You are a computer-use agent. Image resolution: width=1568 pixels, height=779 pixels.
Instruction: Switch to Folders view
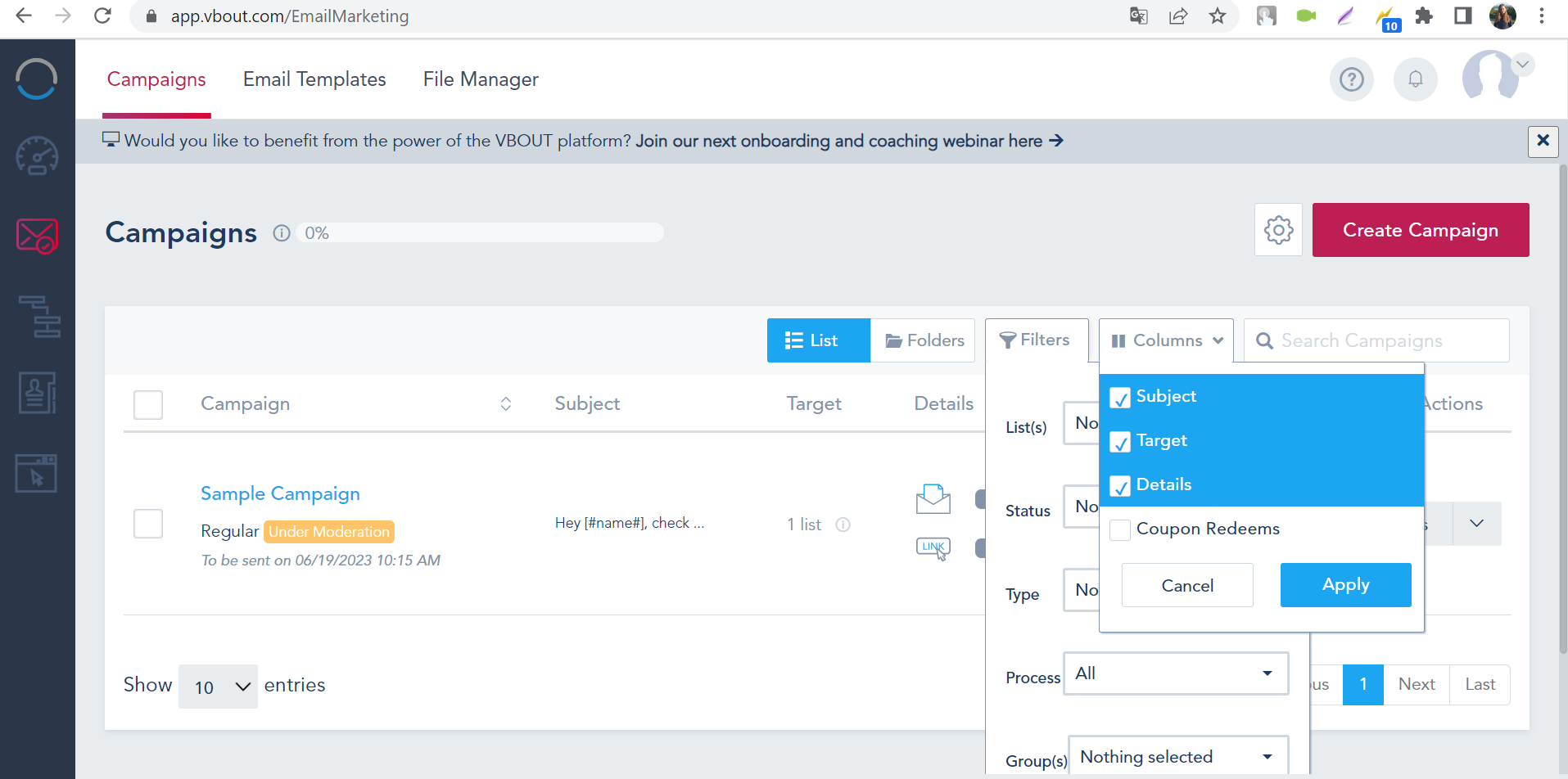[923, 340]
